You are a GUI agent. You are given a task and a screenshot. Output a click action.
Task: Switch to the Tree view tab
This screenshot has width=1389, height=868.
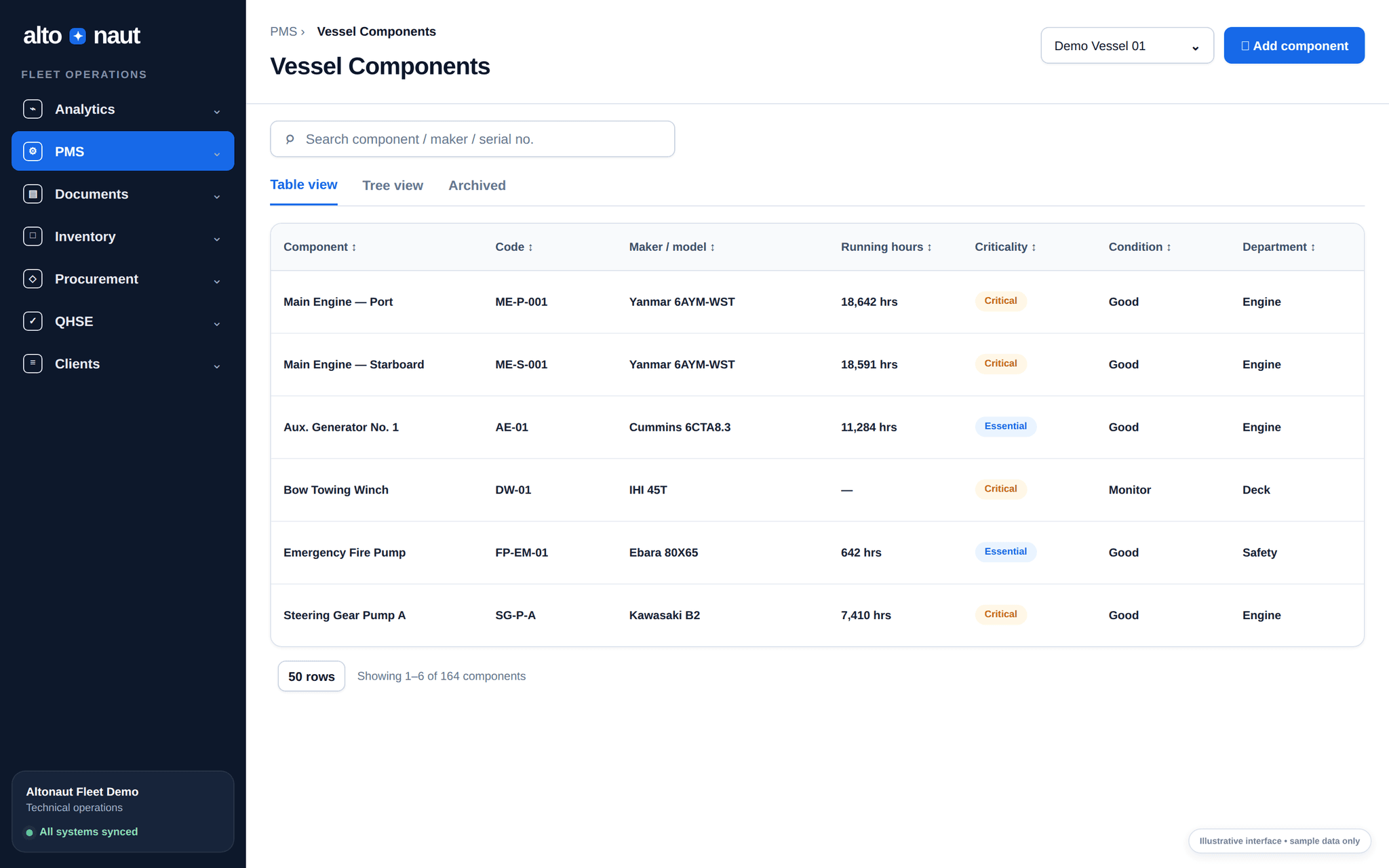(393, 185)
